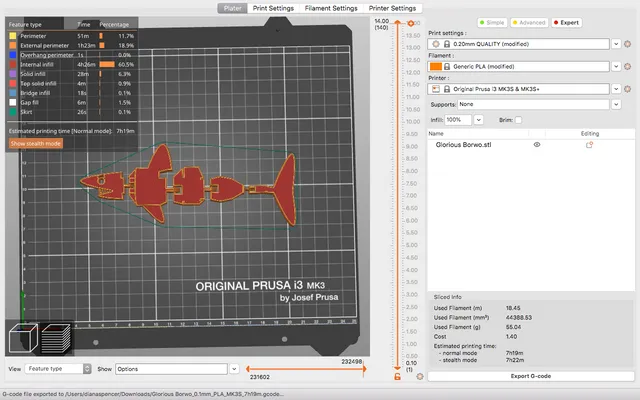Image resolution: width=640 pixels, height=400 pixels.
Task: Click add color change marker on slider top
Action: [411, 23]
